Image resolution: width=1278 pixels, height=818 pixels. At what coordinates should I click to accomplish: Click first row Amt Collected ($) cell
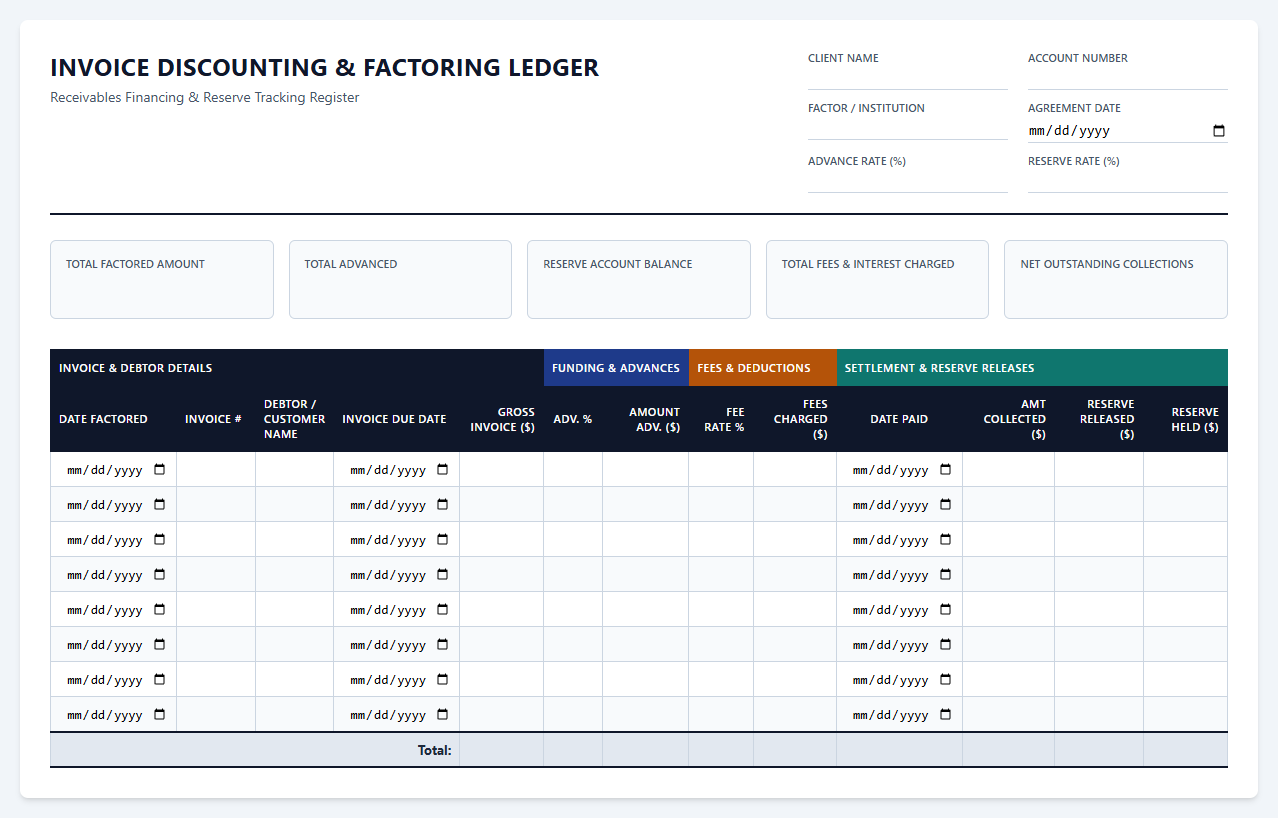point(1009,469)
